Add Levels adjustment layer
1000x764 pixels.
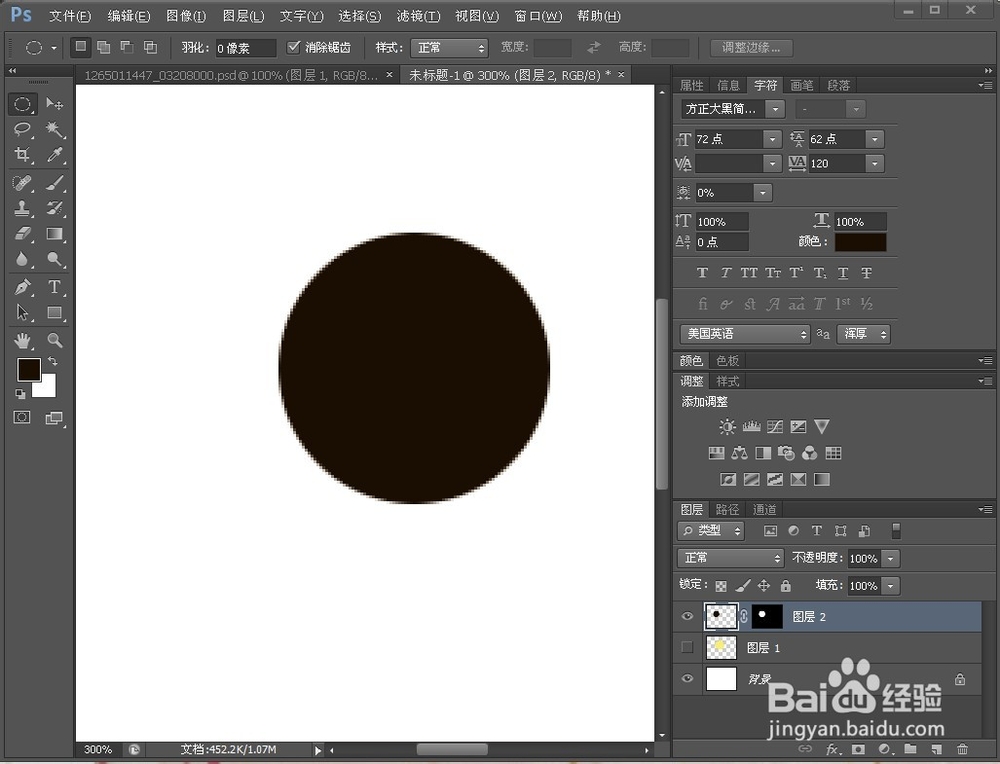[751, 427]
